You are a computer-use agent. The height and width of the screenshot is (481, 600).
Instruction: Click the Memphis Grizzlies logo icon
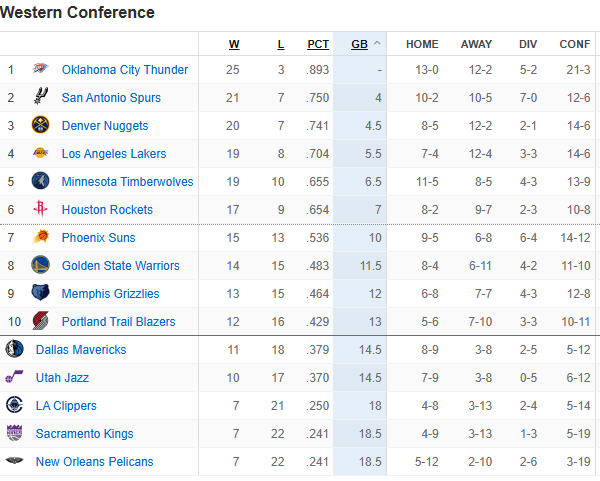40,294
